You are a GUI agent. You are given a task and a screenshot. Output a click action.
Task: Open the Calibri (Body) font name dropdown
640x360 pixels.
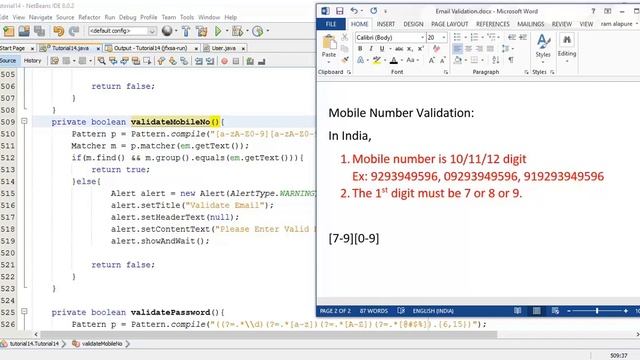point(422,37)
